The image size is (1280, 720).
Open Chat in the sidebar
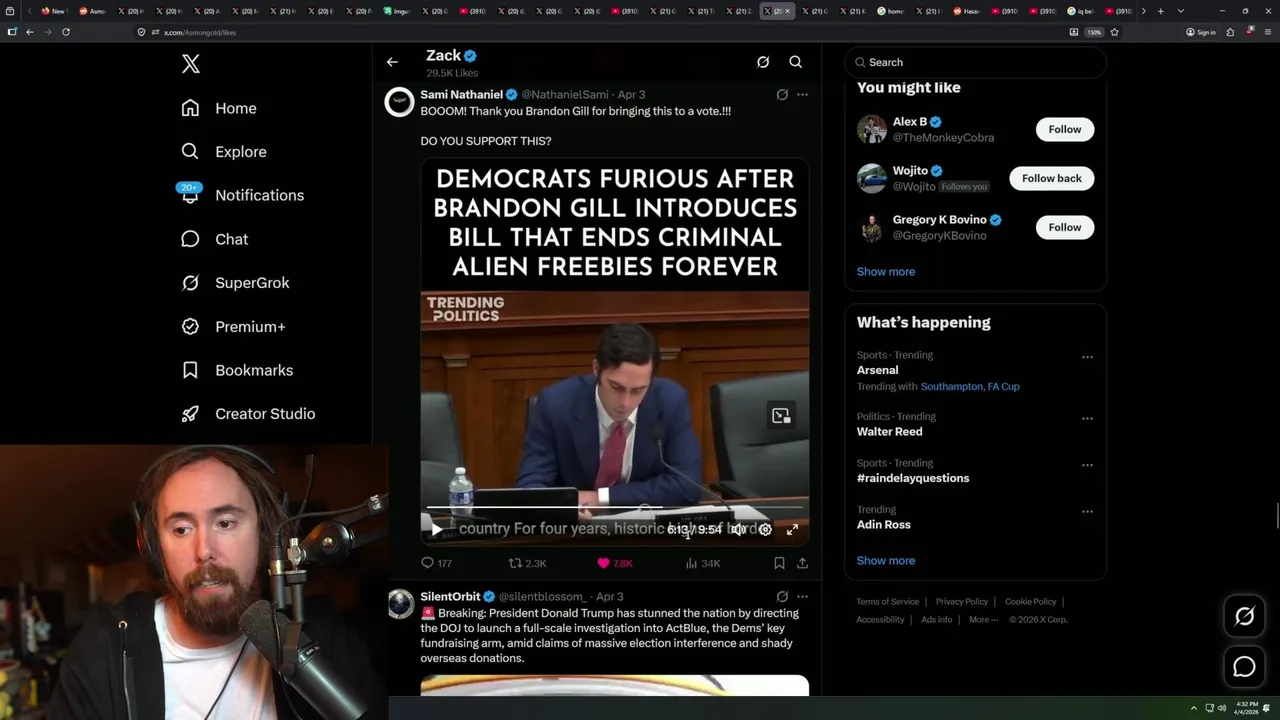[x=215, y=239]
